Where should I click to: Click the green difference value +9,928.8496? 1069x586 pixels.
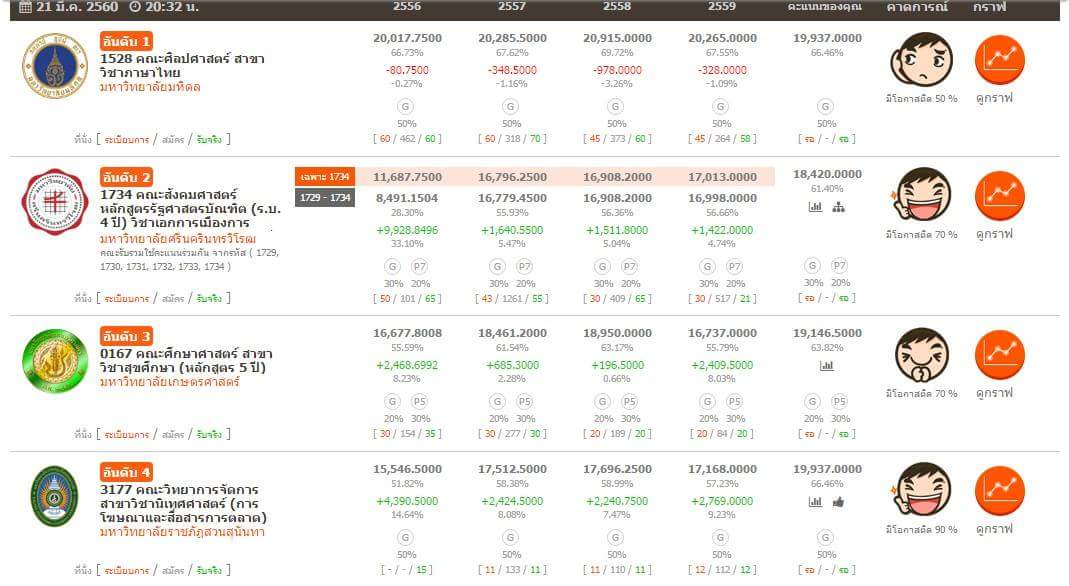click(x=407, y=230)
